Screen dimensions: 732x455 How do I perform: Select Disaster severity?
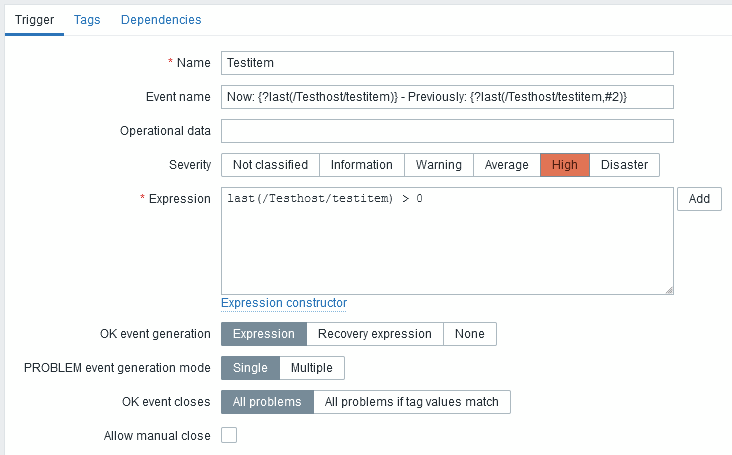point(624,165)
